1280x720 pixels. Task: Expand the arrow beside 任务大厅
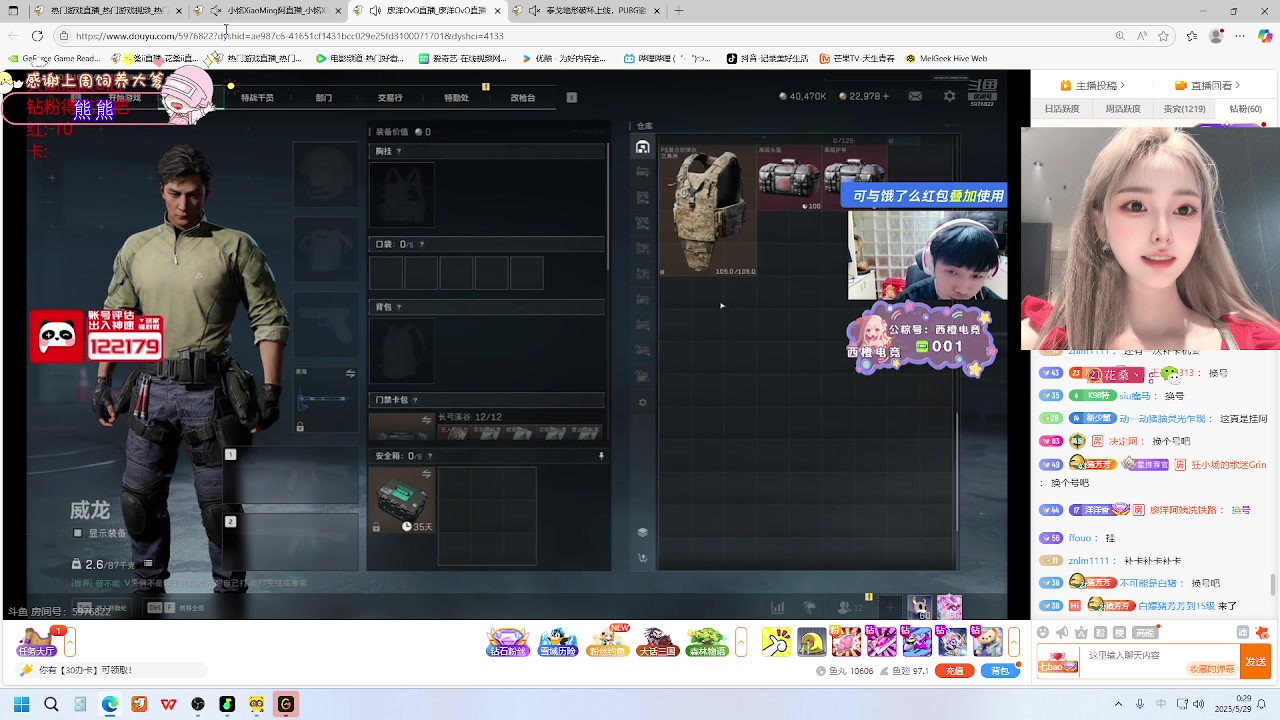[x=70, y=642]
